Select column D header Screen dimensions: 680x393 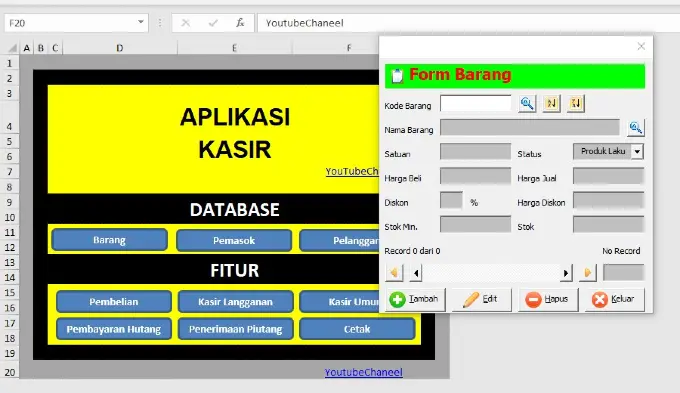pyautogui.click(x=120, y=48)
